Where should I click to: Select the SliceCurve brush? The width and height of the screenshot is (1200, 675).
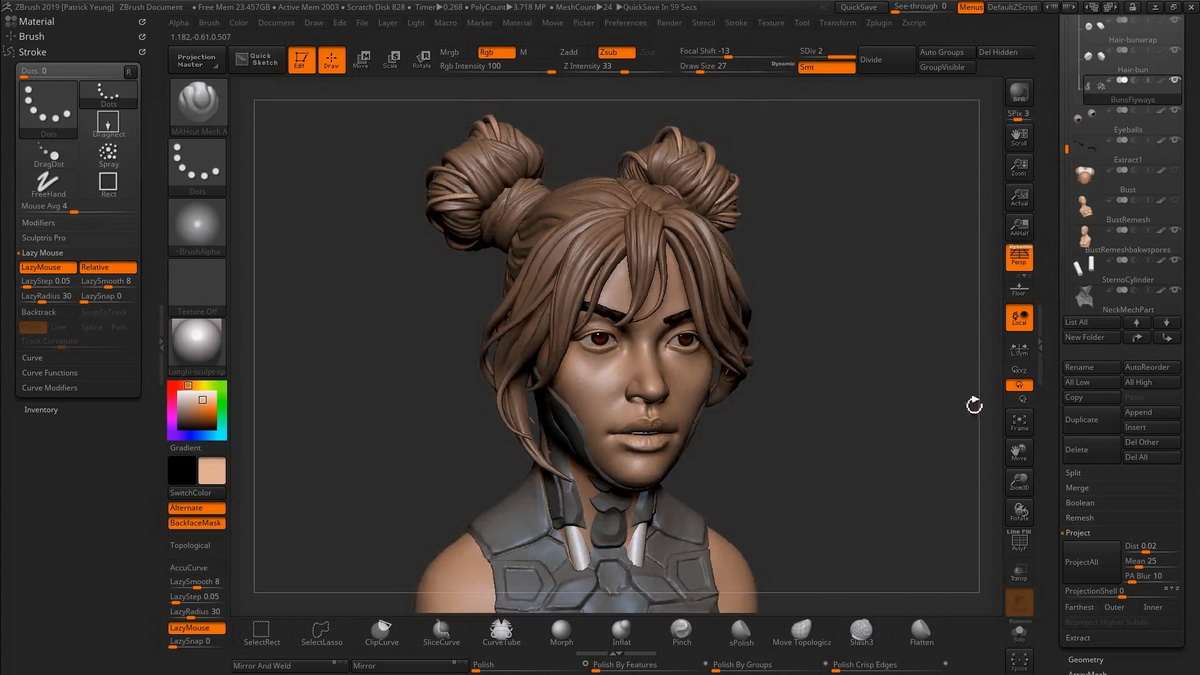click(x=441, y=633)
